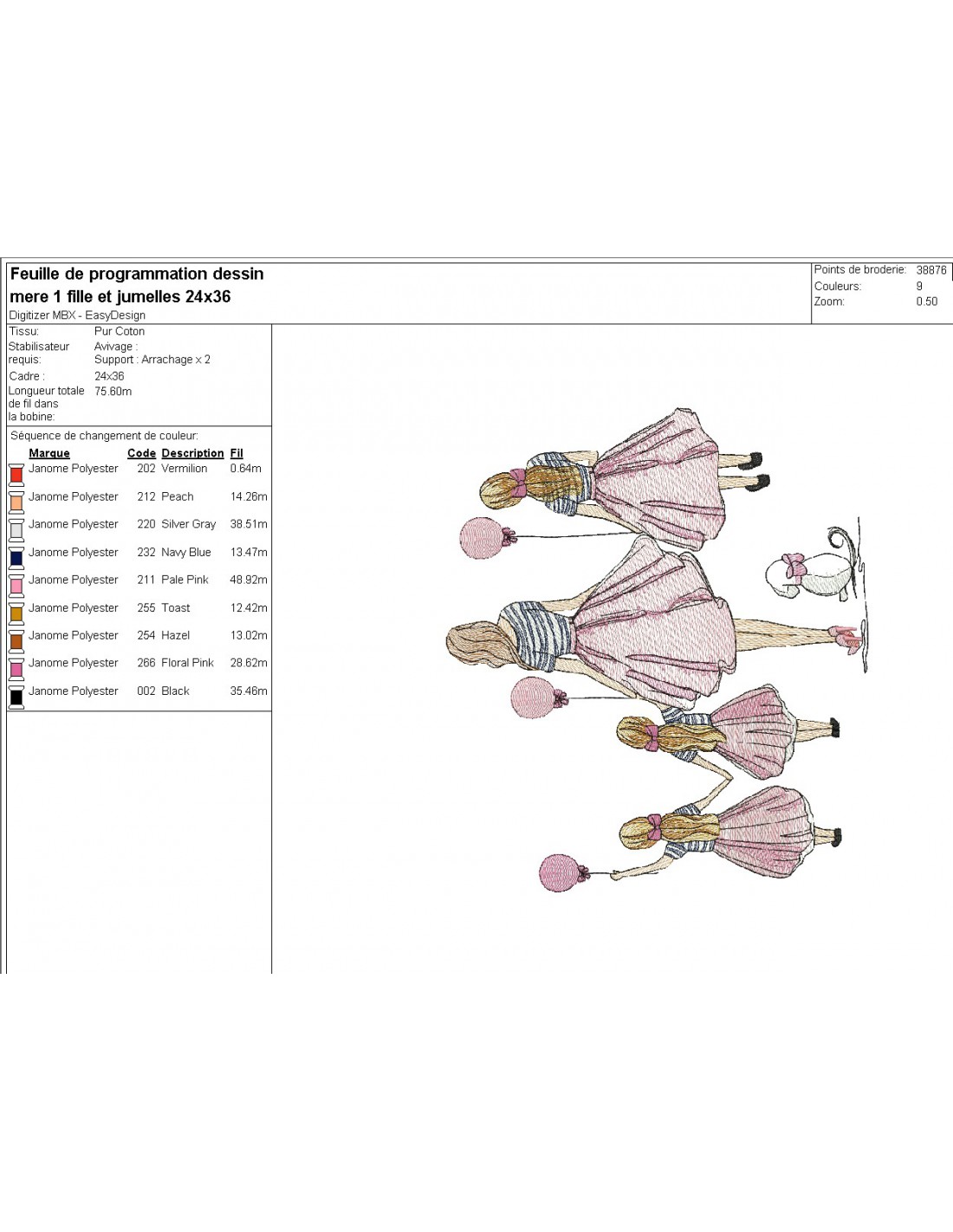Click the Vermilion red thread spool icon
The height and width of the screenshot is (1232, 953).
16,474
